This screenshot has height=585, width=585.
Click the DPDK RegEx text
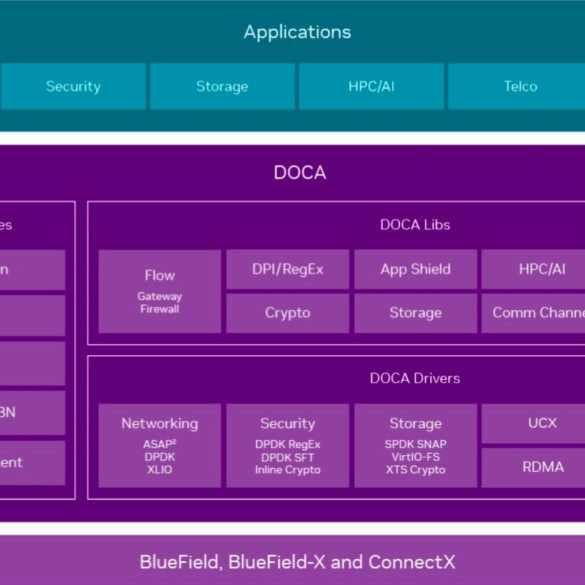click(x=288, y=444)
